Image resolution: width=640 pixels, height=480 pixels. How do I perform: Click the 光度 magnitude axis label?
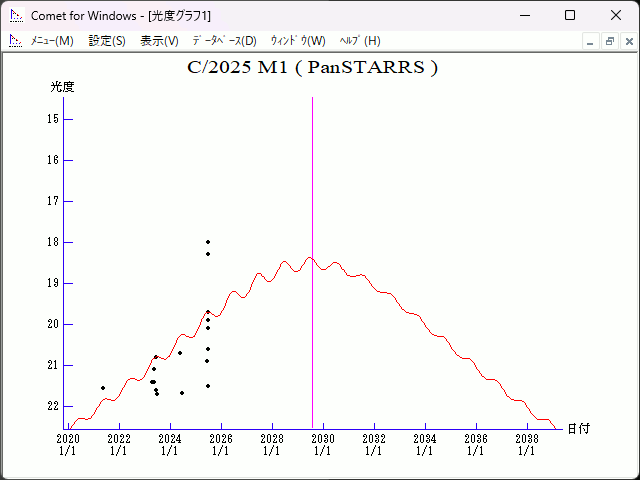click(63, 87)
